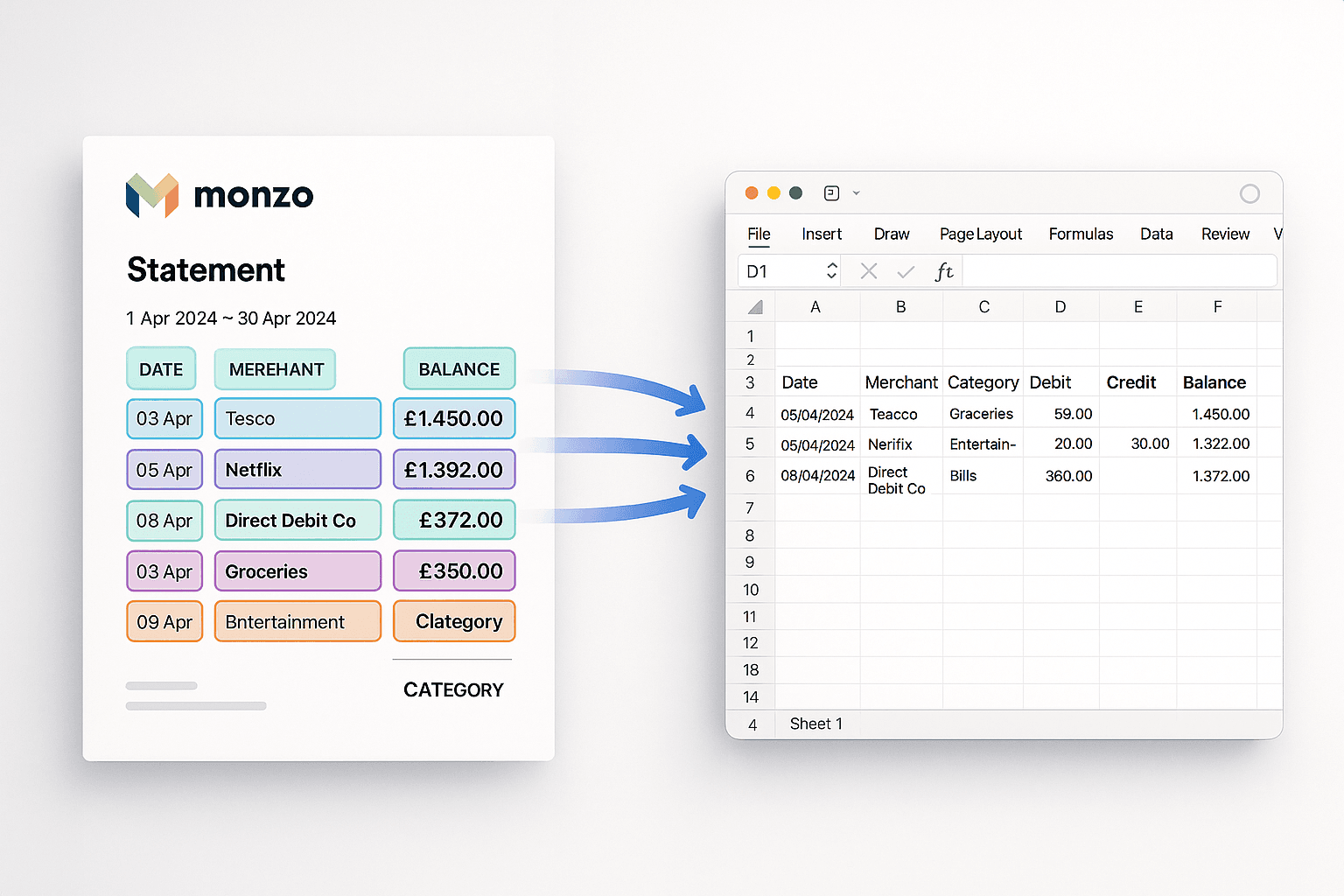Open the Review tab
This screenshot has height=896, width=1344.
1225,234
